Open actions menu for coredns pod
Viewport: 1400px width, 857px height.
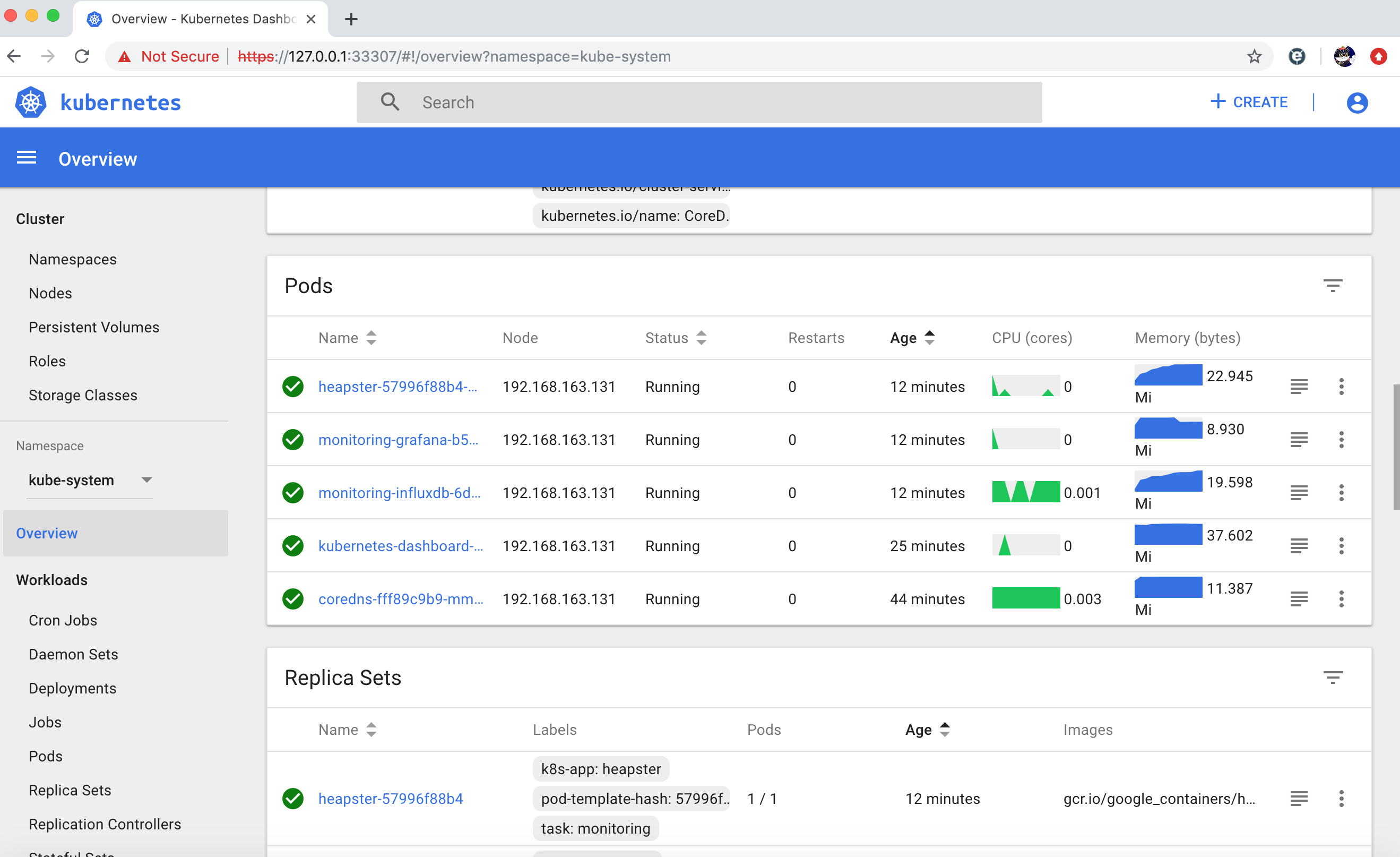(x=1341, y=599)
